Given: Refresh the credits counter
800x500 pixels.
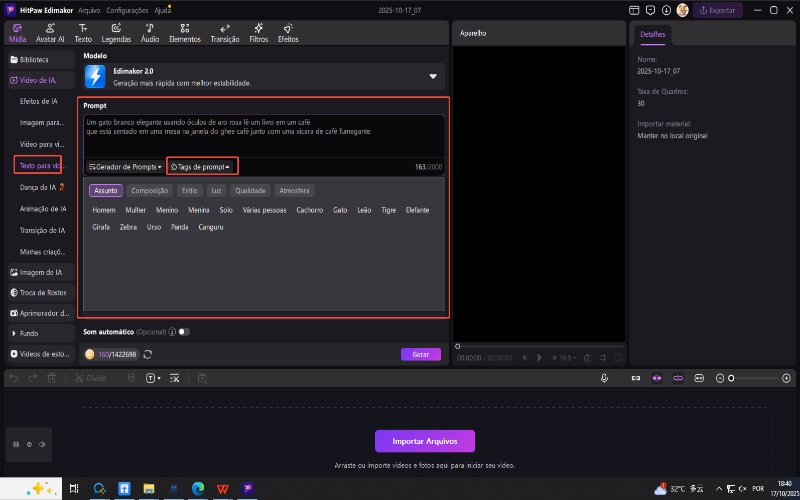Looking at the screenshot, I should tap(147, 354).
